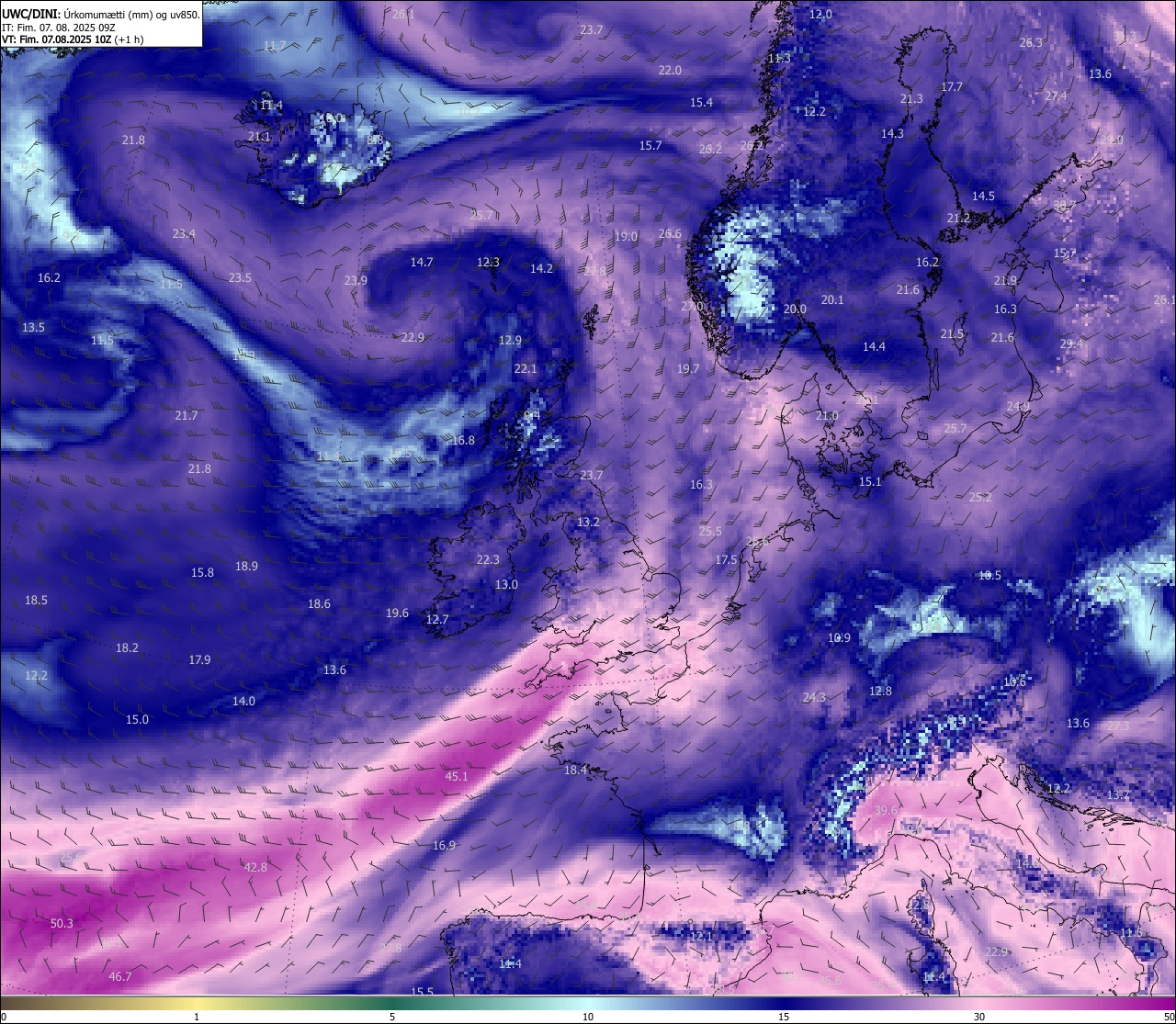Click the 12.0 value at the top edge
Screen dimensions: 1176x1024
point(820,14)
